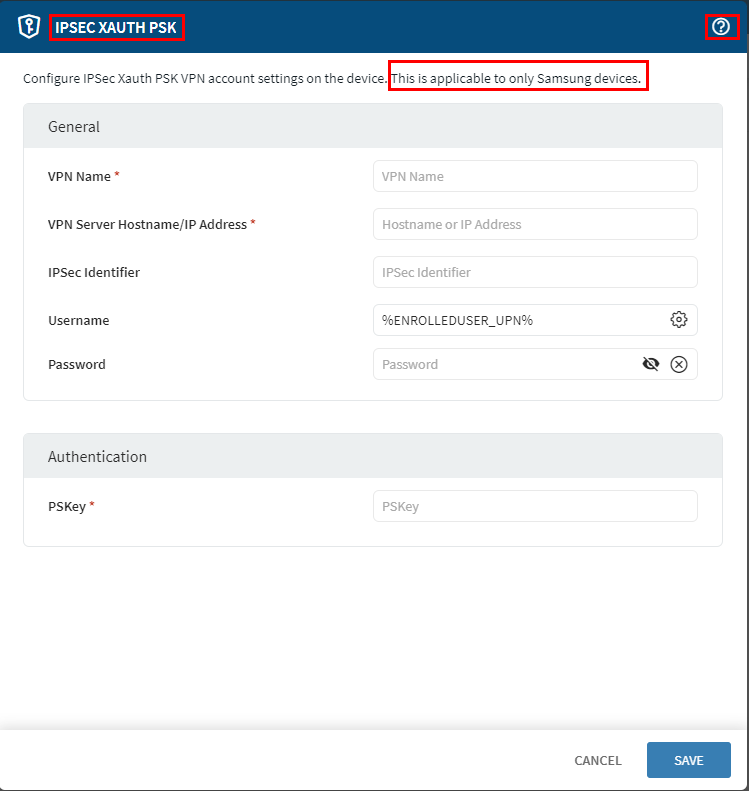Image resolution: width=749 pixels, height=791 pixels.
Task: Click the VPN Server Hostname/IP Address label
Action: (147, 224)
